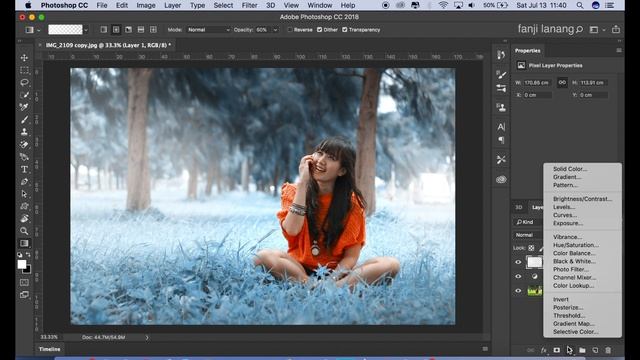Create a new layer group folder
The height and width of the screenshot is (360, 640).
(x=582, y=350)
